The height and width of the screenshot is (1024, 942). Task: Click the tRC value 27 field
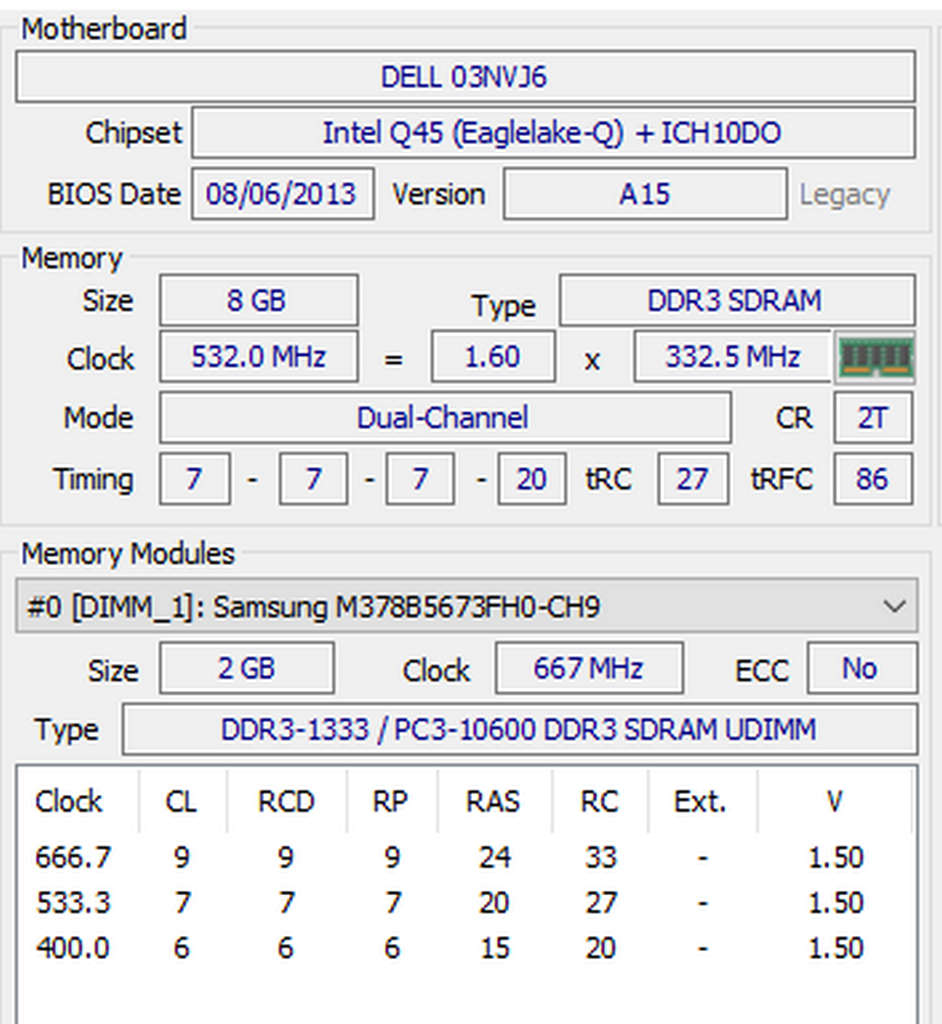[691, 479]
